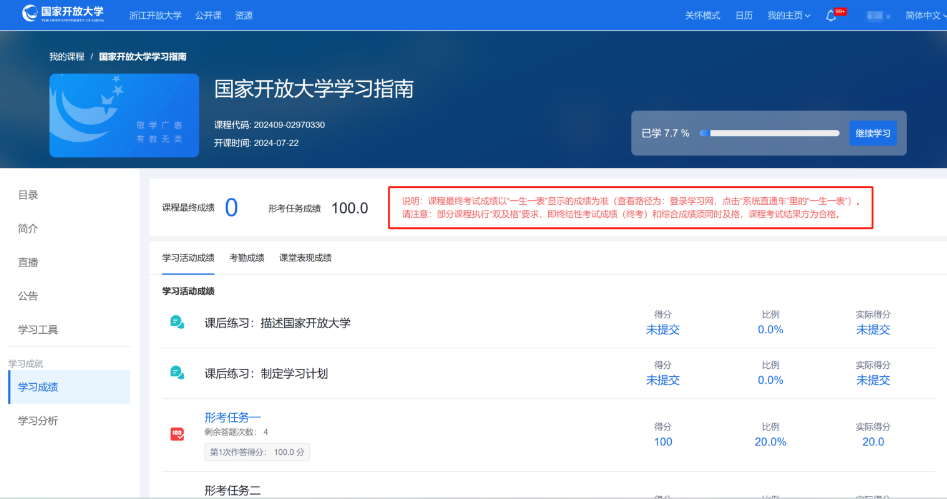This screenshot has width=947, height=499.
Task: Switch to the 课堂表现成绩 tab
Action: coord(305,258)
